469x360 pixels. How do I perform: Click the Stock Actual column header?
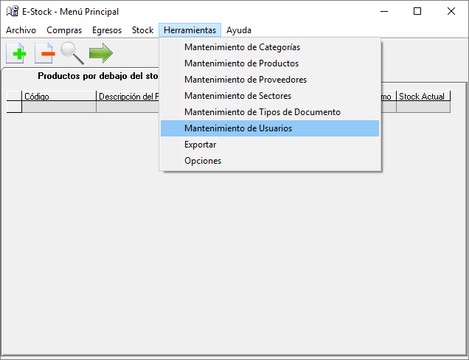tap(423, 96)
